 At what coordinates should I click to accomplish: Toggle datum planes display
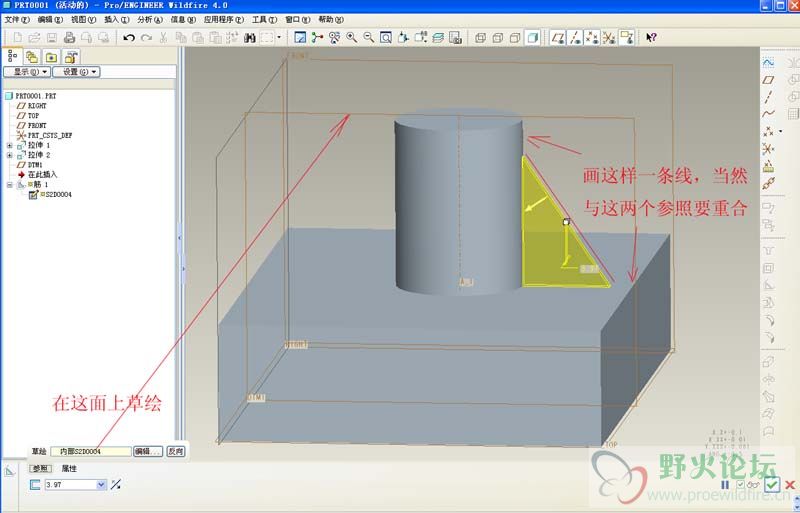click(x=558, y=37)
